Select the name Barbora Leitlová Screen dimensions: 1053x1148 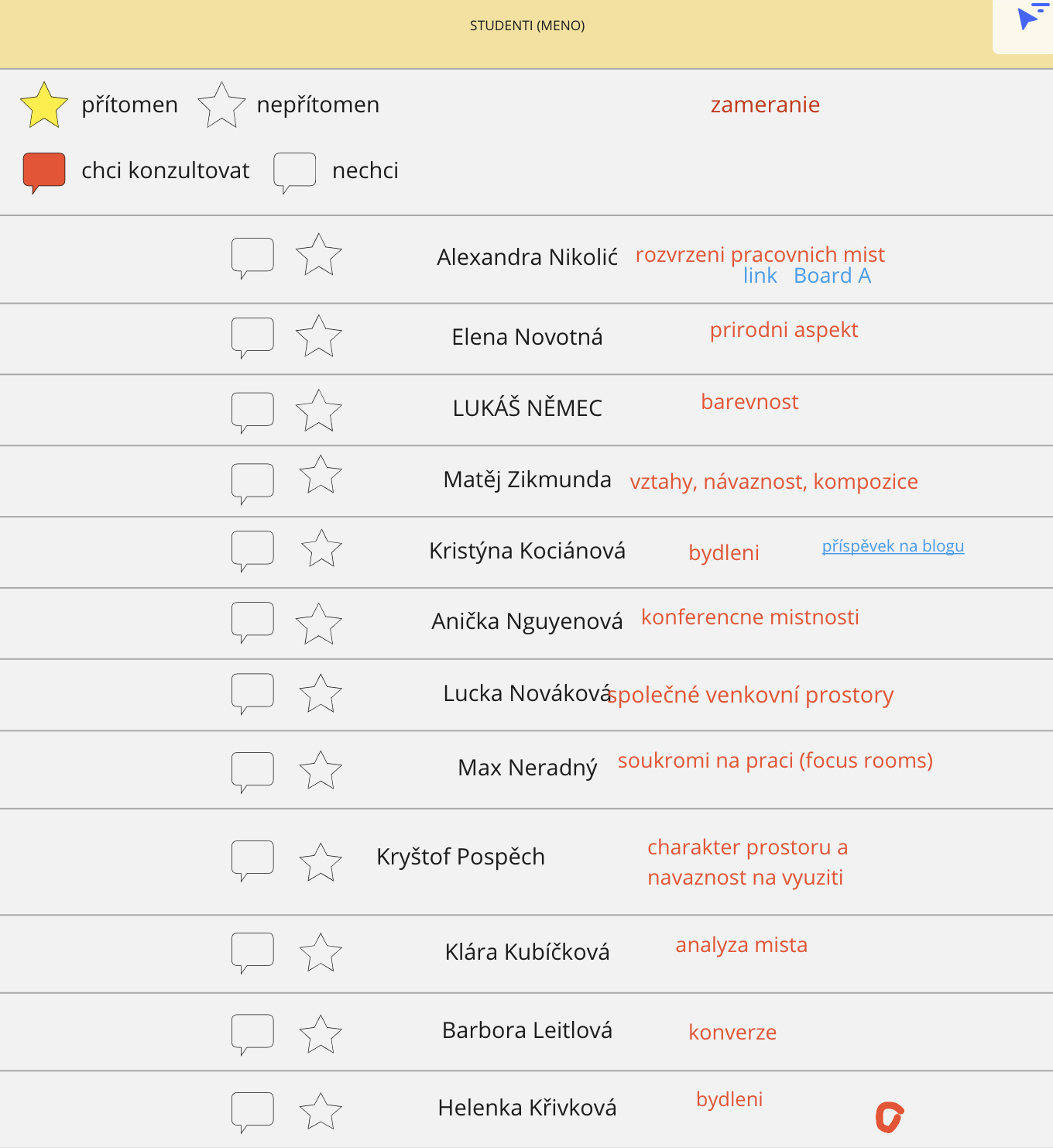coord(527,1030)
